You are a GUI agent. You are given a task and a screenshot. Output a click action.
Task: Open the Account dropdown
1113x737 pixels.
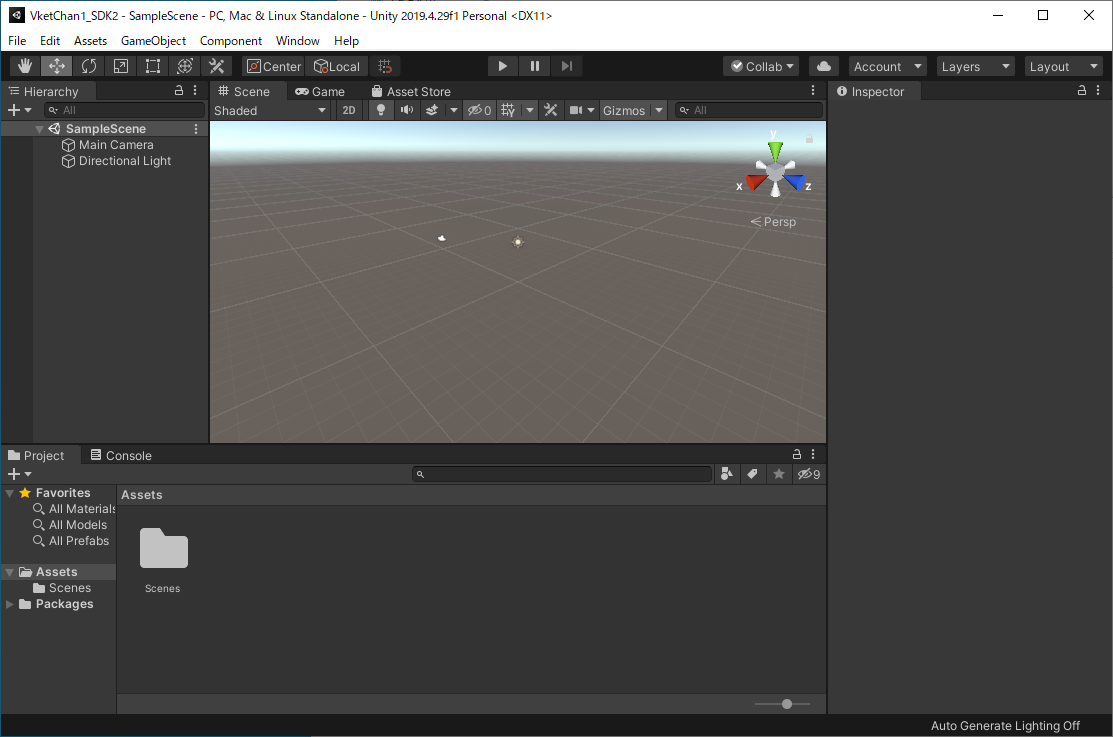point(886,65)
